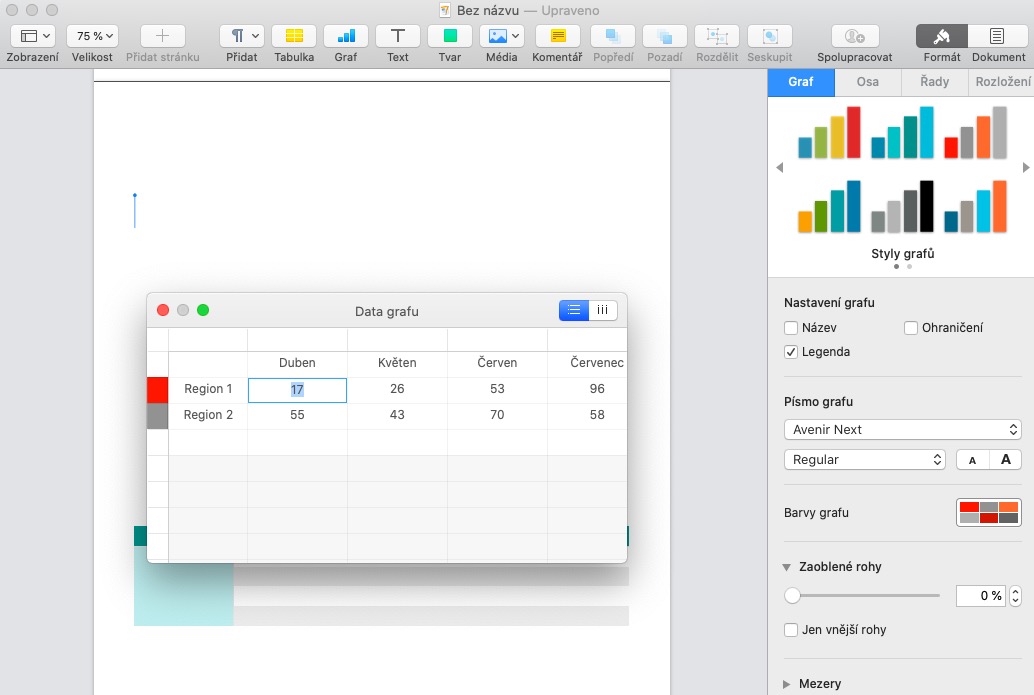This screenshot has height=695, width=1034.
Task: Expand the Mezery section
Action: 786,684
